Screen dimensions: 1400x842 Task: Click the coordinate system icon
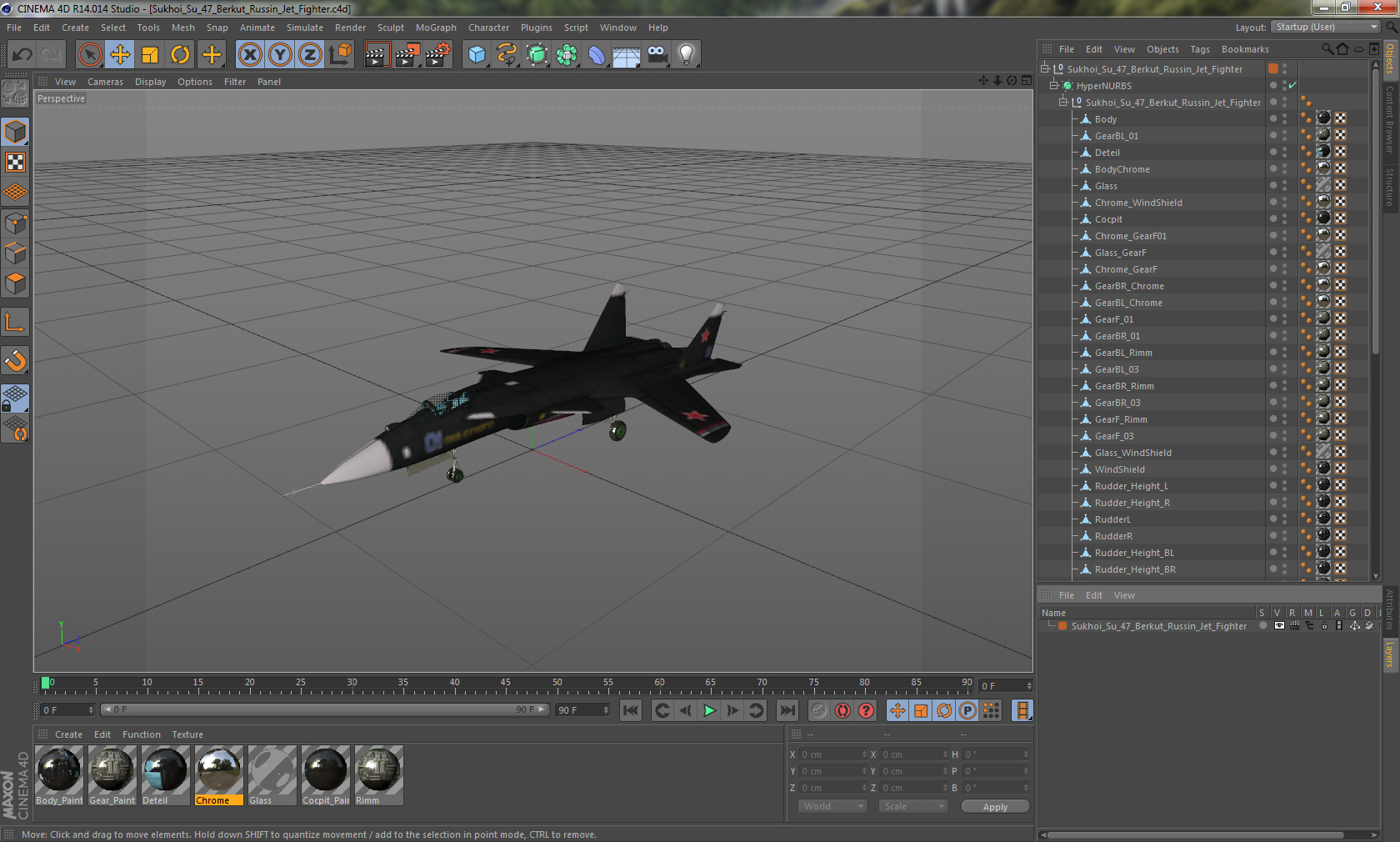coord(340,55)
